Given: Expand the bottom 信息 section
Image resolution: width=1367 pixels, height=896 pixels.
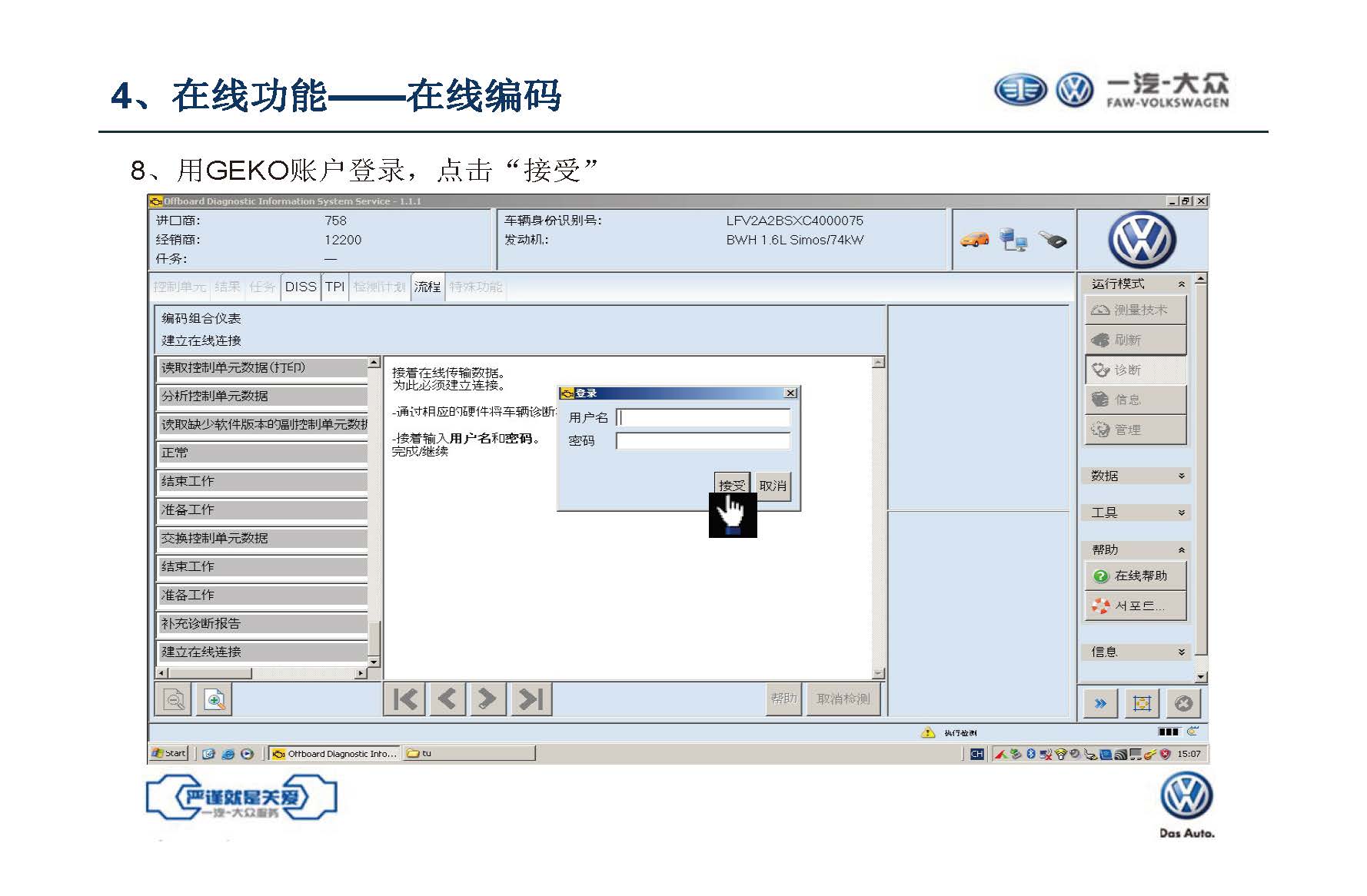Looking at the screenshot, I should pyautogui.click(x=1182, y=652).
